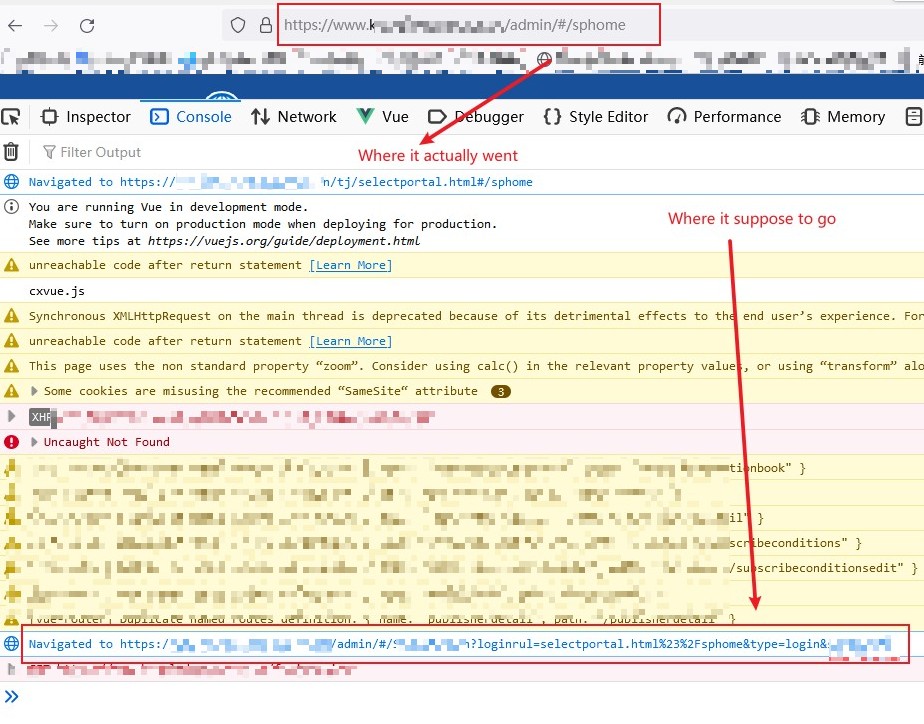Click the browser forward arrow

pyautogui.click(x=51, y=25)
